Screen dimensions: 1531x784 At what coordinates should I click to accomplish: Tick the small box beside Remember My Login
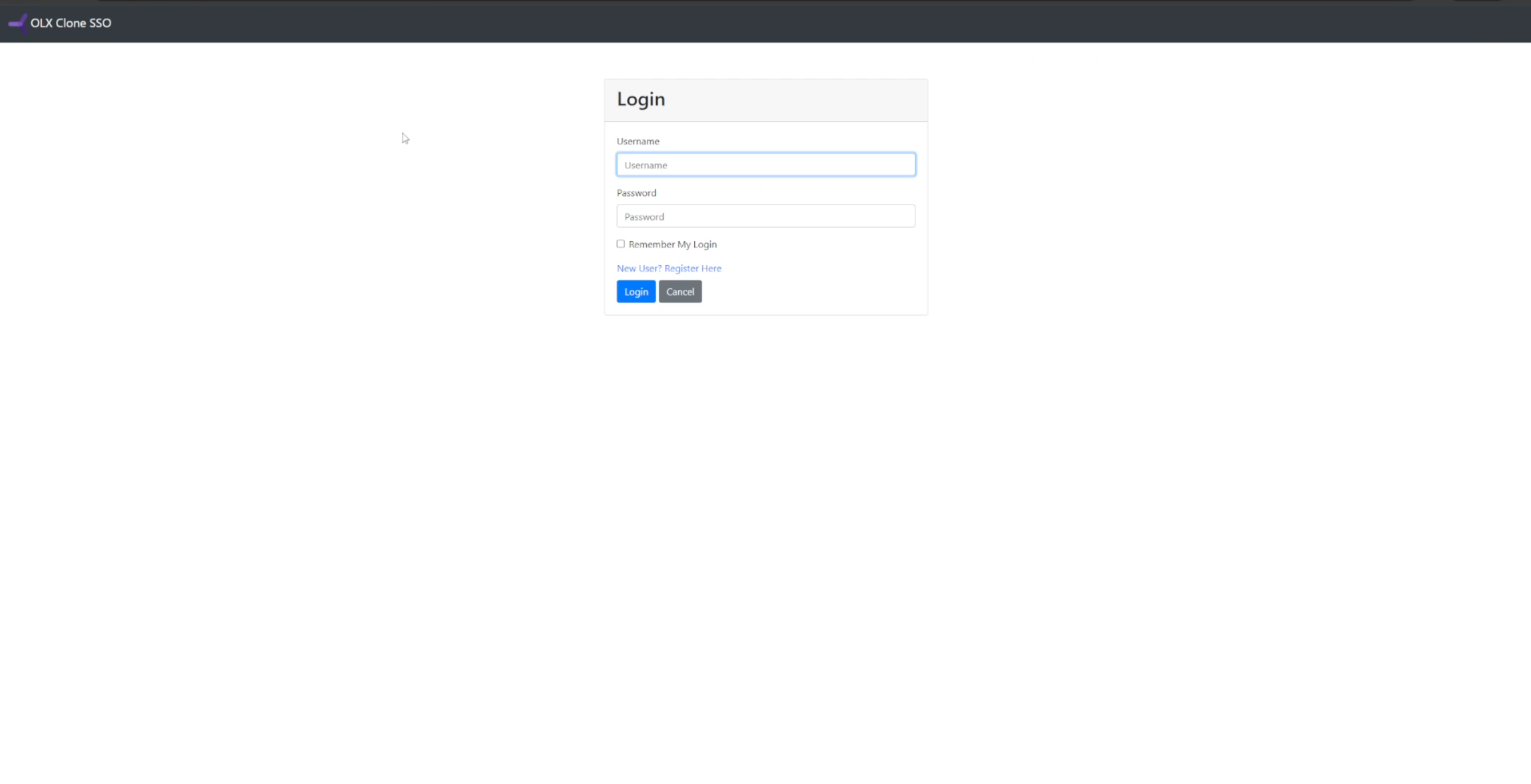620,244
